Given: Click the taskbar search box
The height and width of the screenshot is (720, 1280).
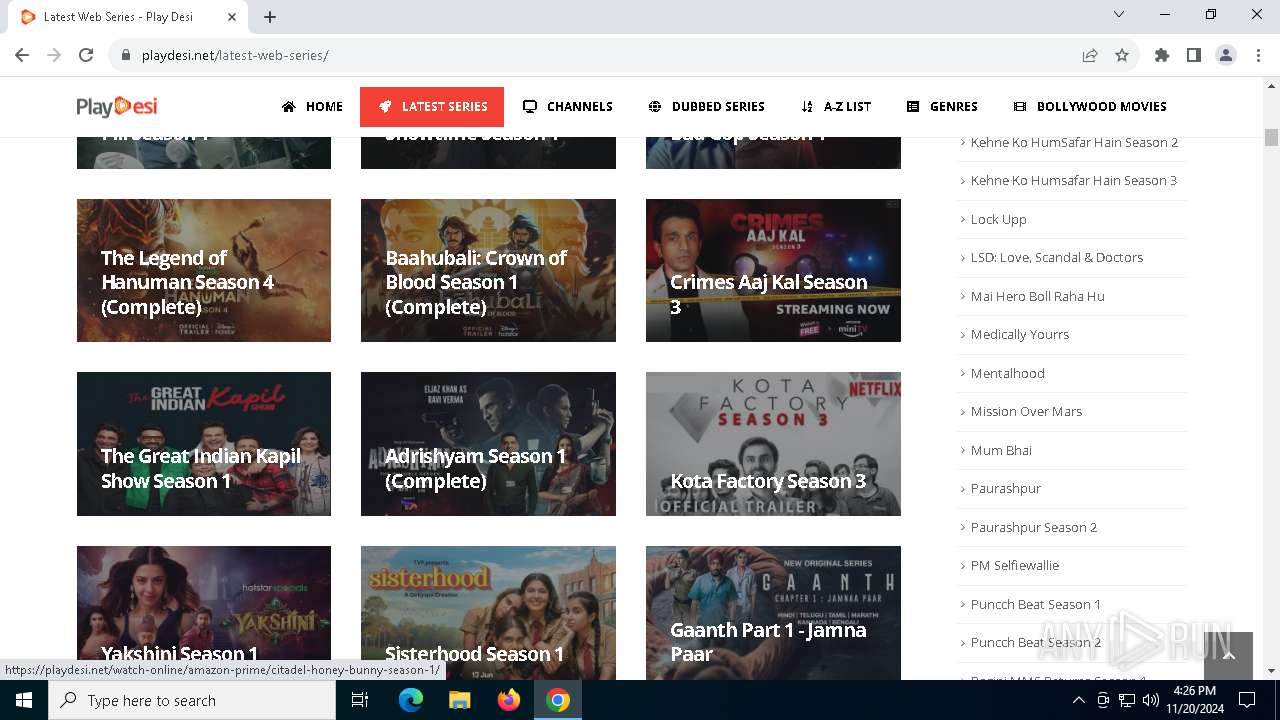Looking at the screenshot, I should (192, 700).
